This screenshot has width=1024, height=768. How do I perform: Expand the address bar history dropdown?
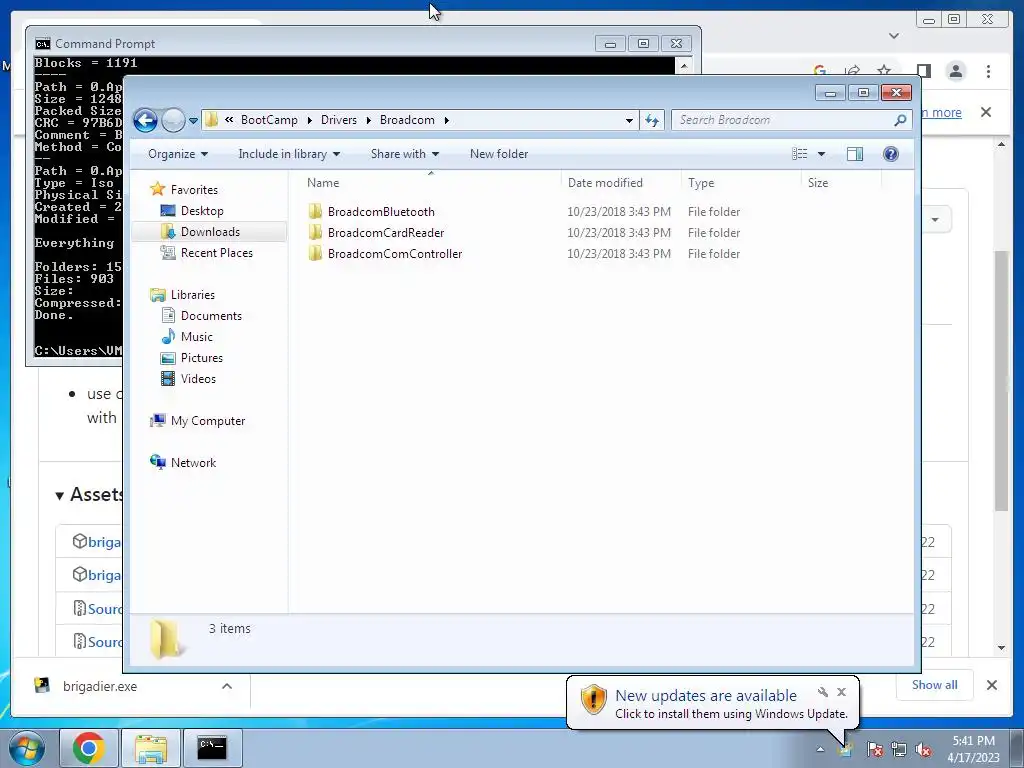[629, 121]
